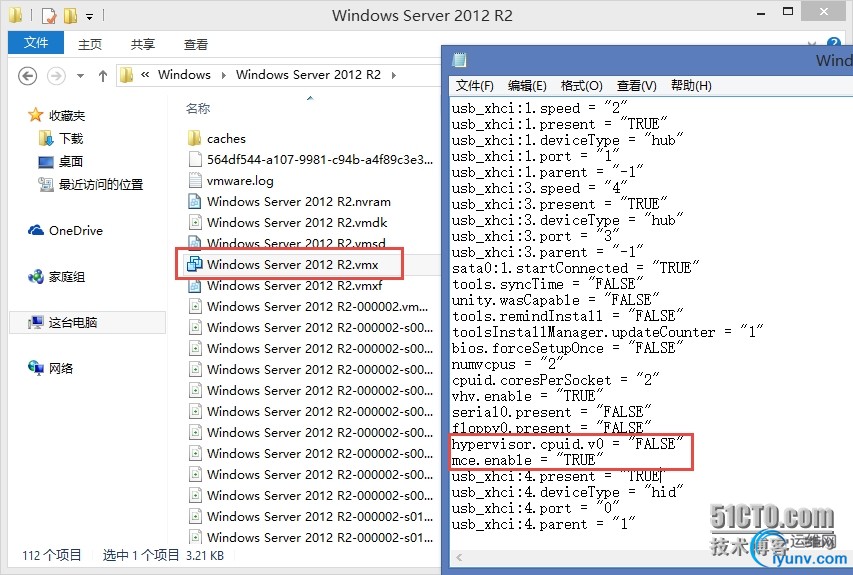Select vmware.log file
Screen dimensions: 853x575
[240, 181]
